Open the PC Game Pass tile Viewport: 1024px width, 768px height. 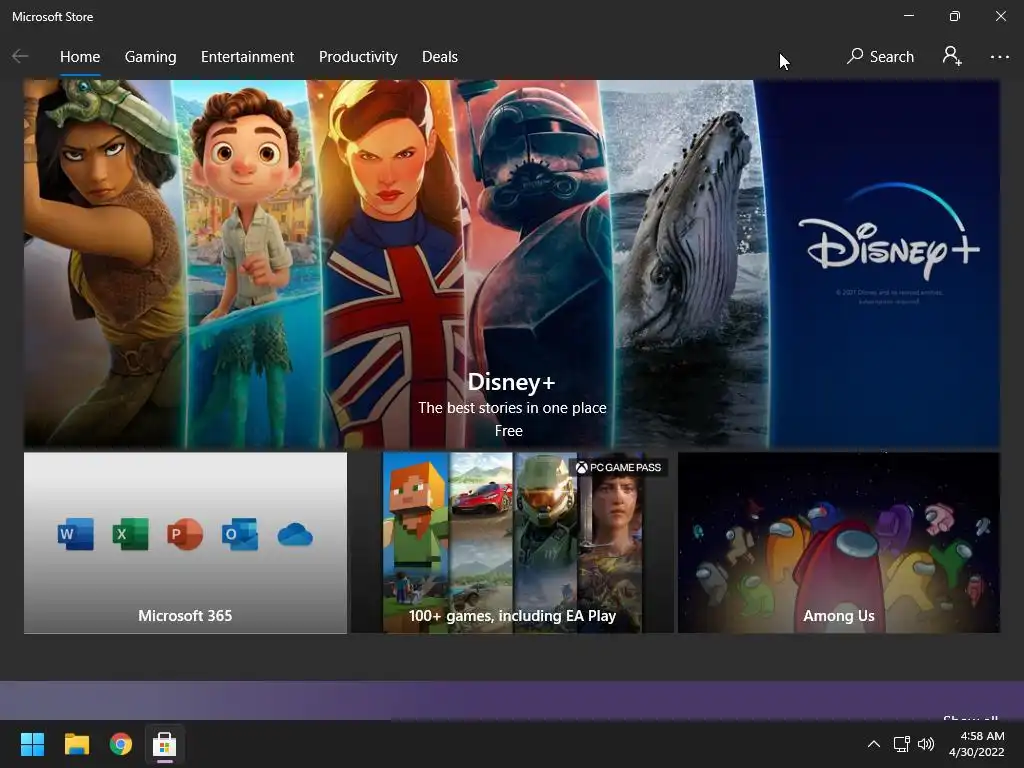[x=512, y=543]
